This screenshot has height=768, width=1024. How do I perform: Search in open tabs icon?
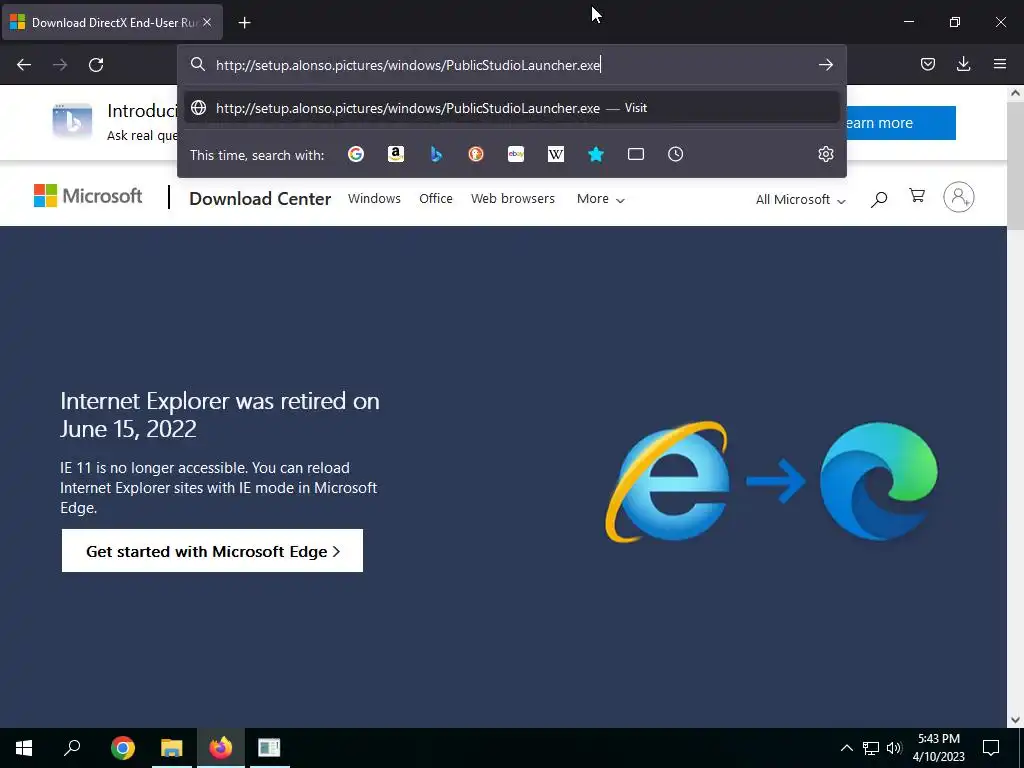pyautogui.click(x=635, y=154)
